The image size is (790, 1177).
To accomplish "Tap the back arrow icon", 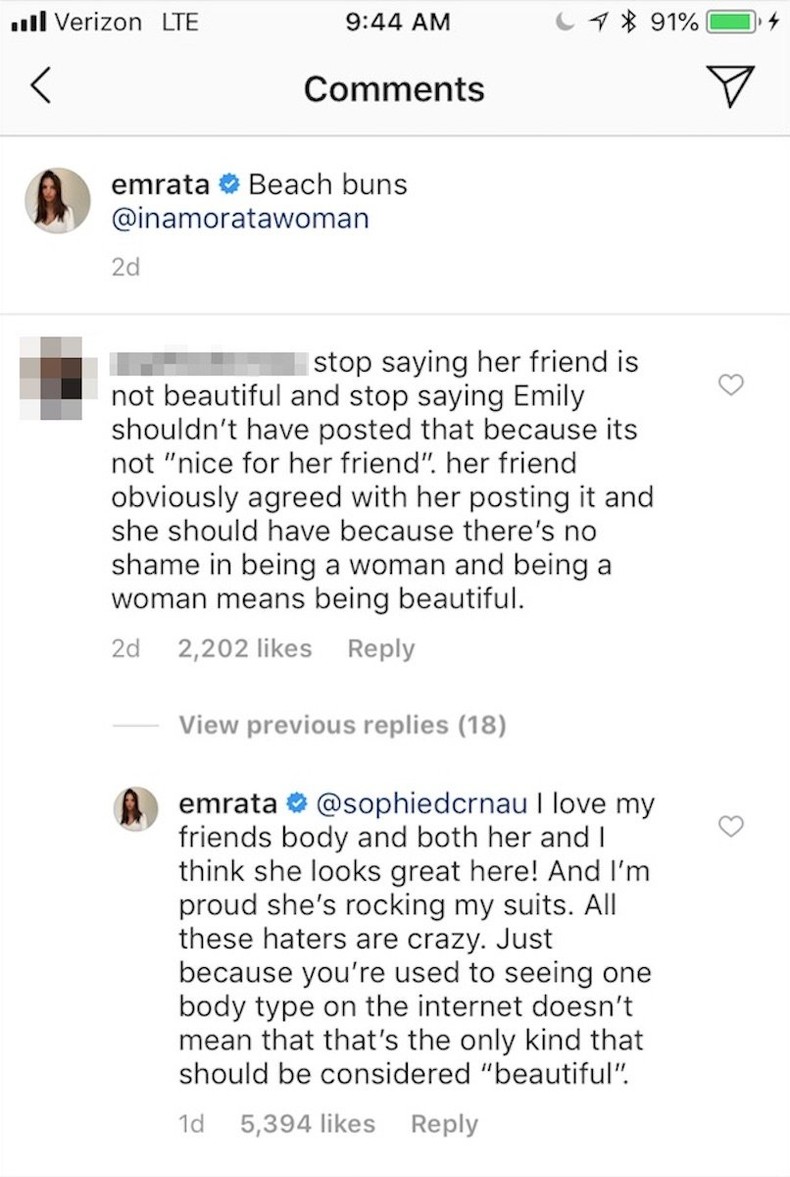I will [x=40, y=88].
